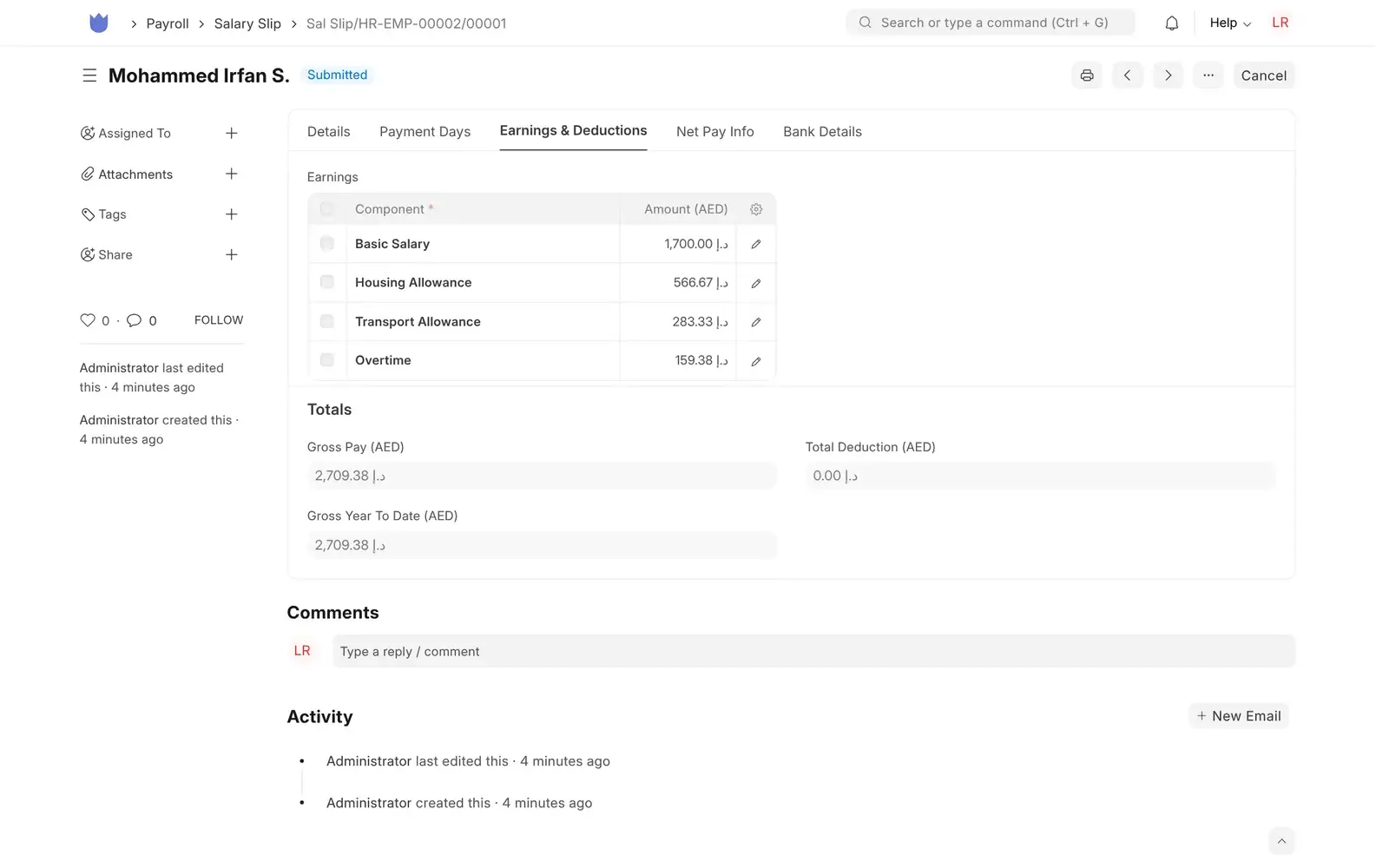The width and height of the screenshot is (1389, 868).
Task: Open the Help dropdown menu
Action: tap(1230, 23)
